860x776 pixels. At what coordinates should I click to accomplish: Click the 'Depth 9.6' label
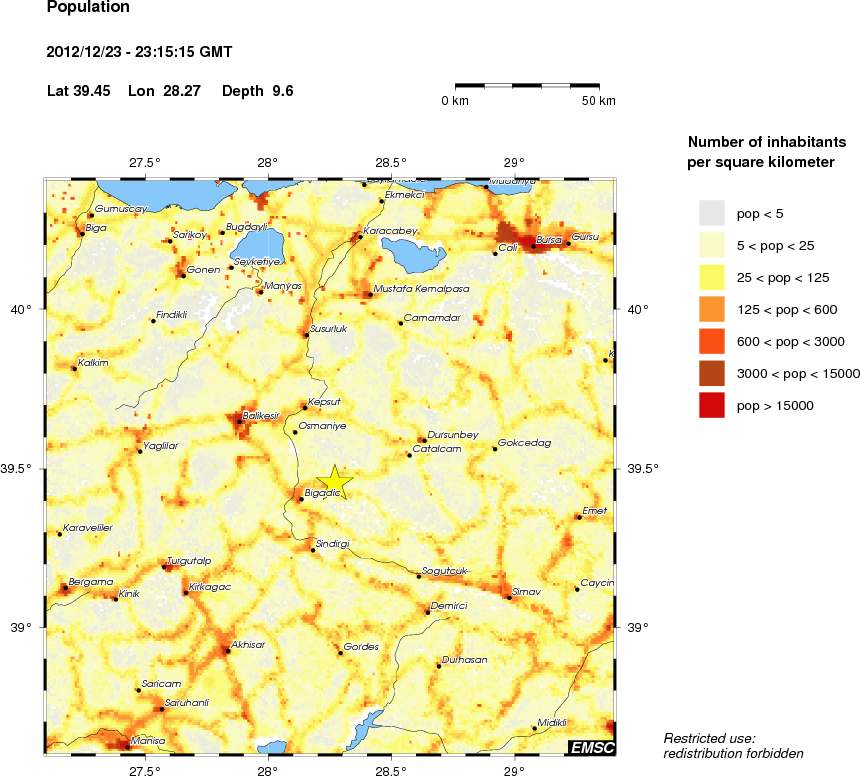pos(257,91)
